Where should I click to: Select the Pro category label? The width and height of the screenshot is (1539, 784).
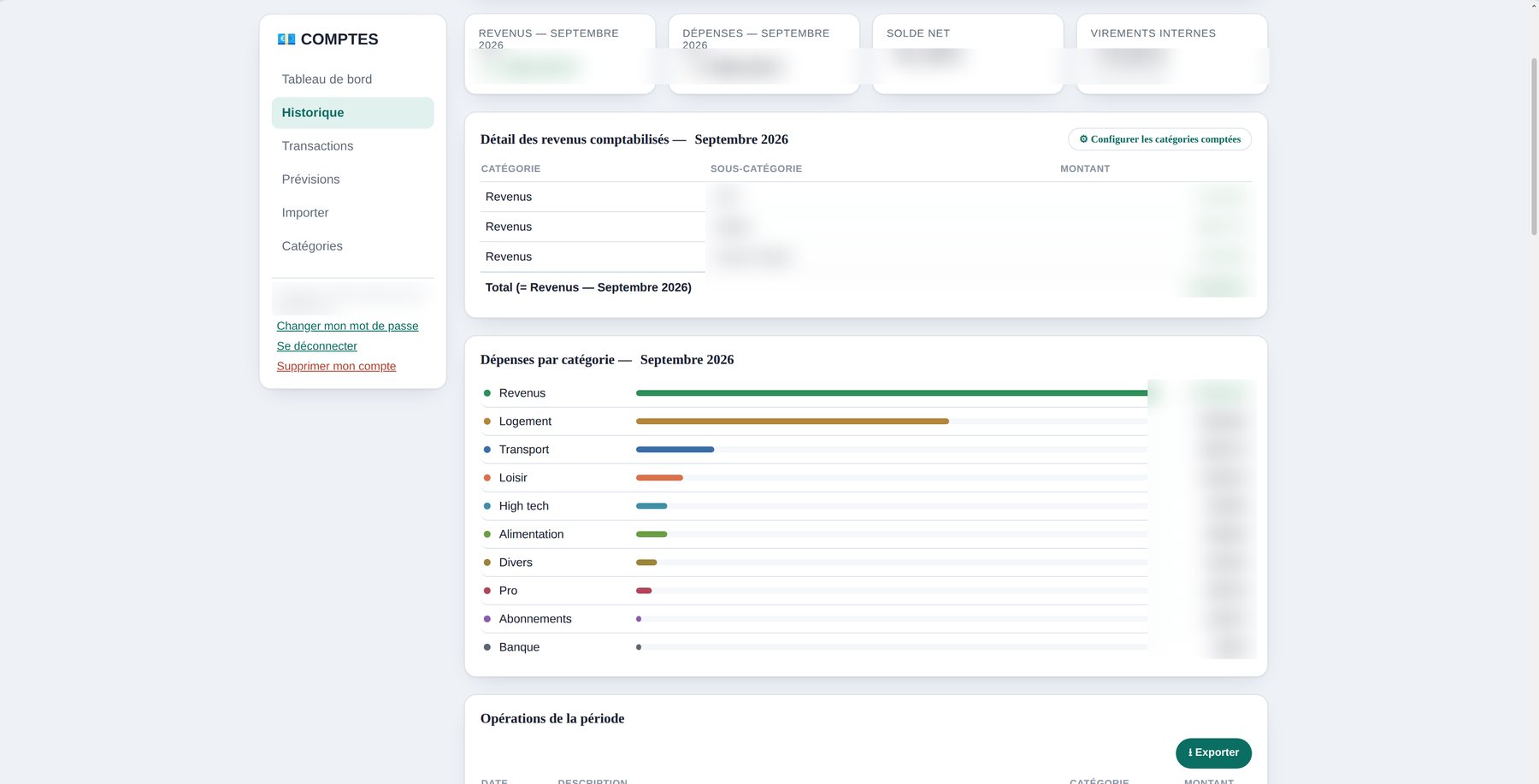508,591
